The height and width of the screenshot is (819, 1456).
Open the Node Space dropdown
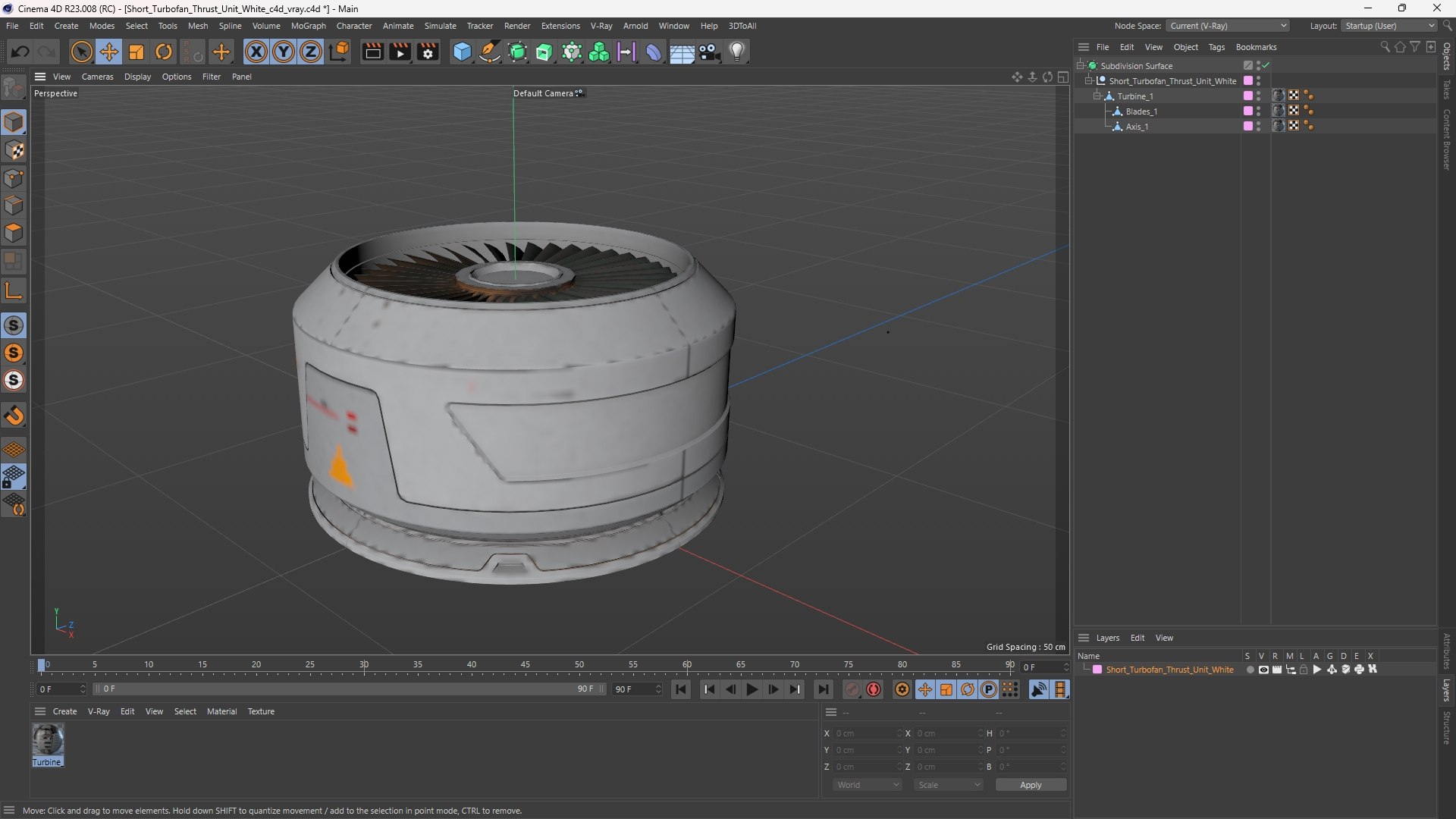1227,26
